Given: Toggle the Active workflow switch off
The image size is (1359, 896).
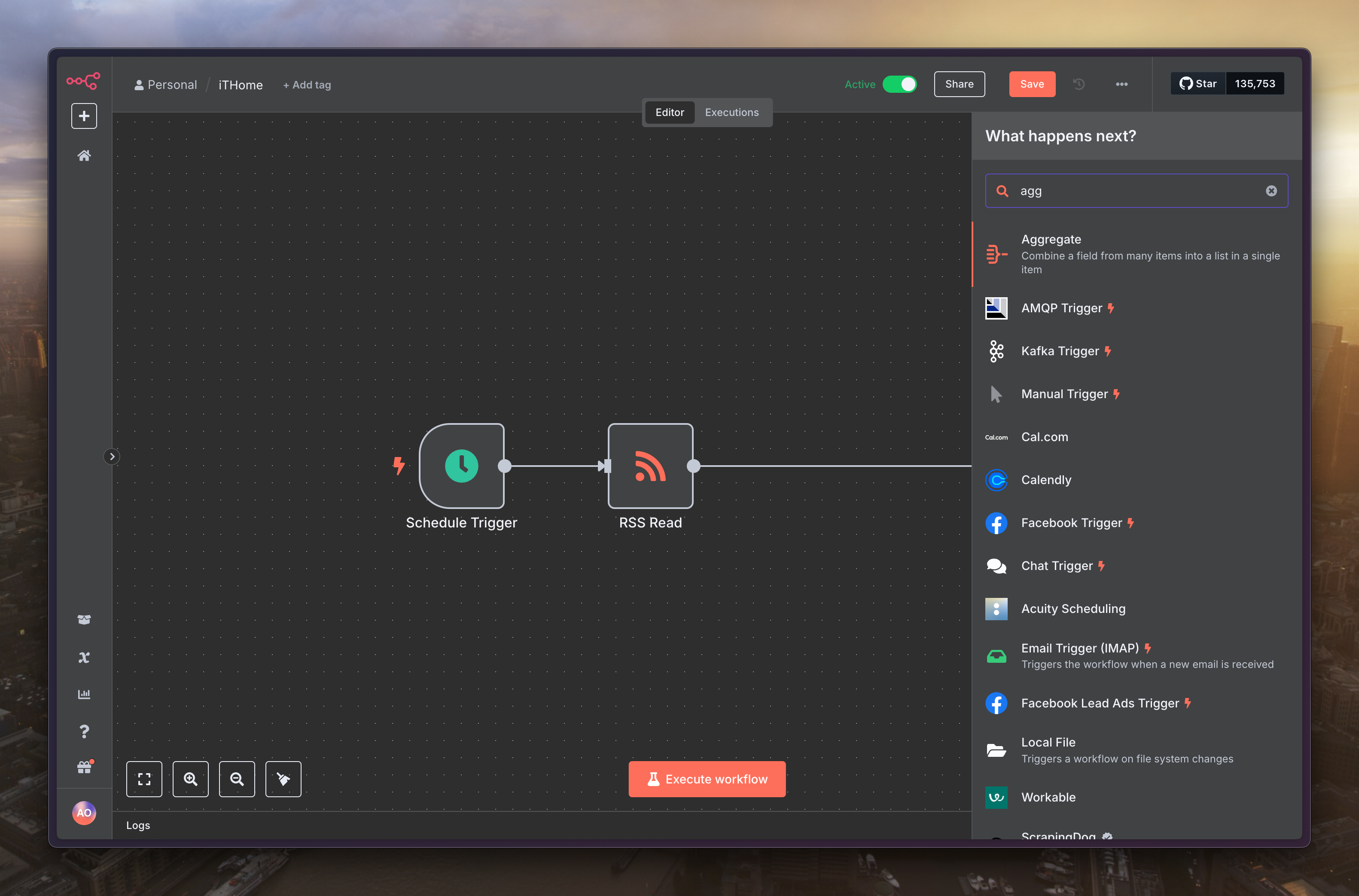Looking at the screenshot, I should click(x=899, y=84).
